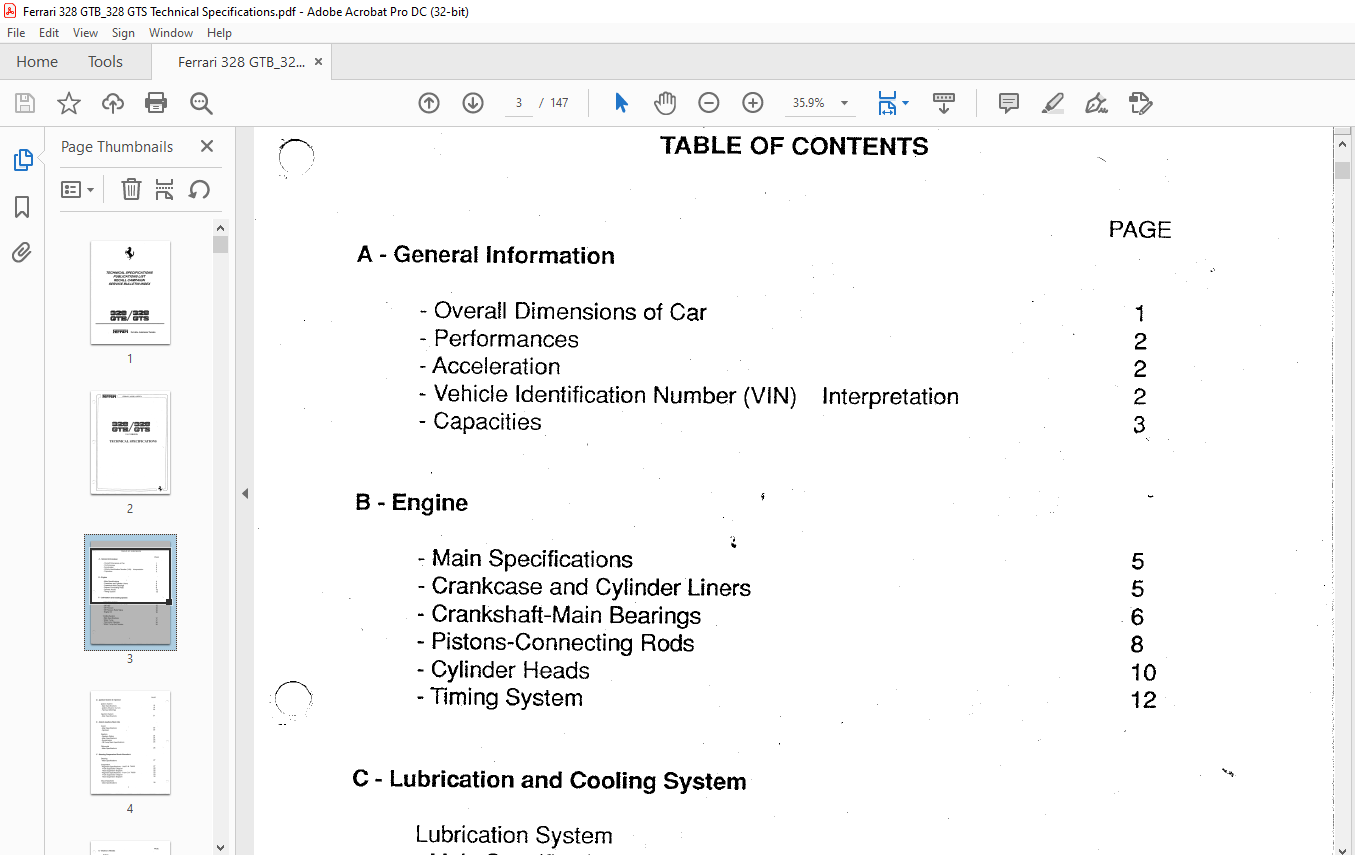
Task: Open the Edit menu
Action: tap(49, 33)
